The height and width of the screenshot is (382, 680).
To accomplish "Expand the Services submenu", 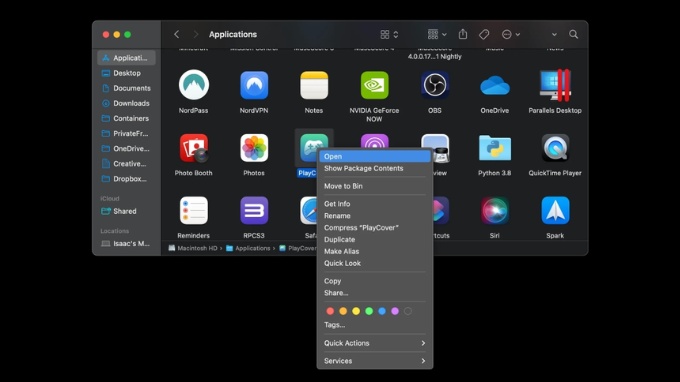I will 375,361.
